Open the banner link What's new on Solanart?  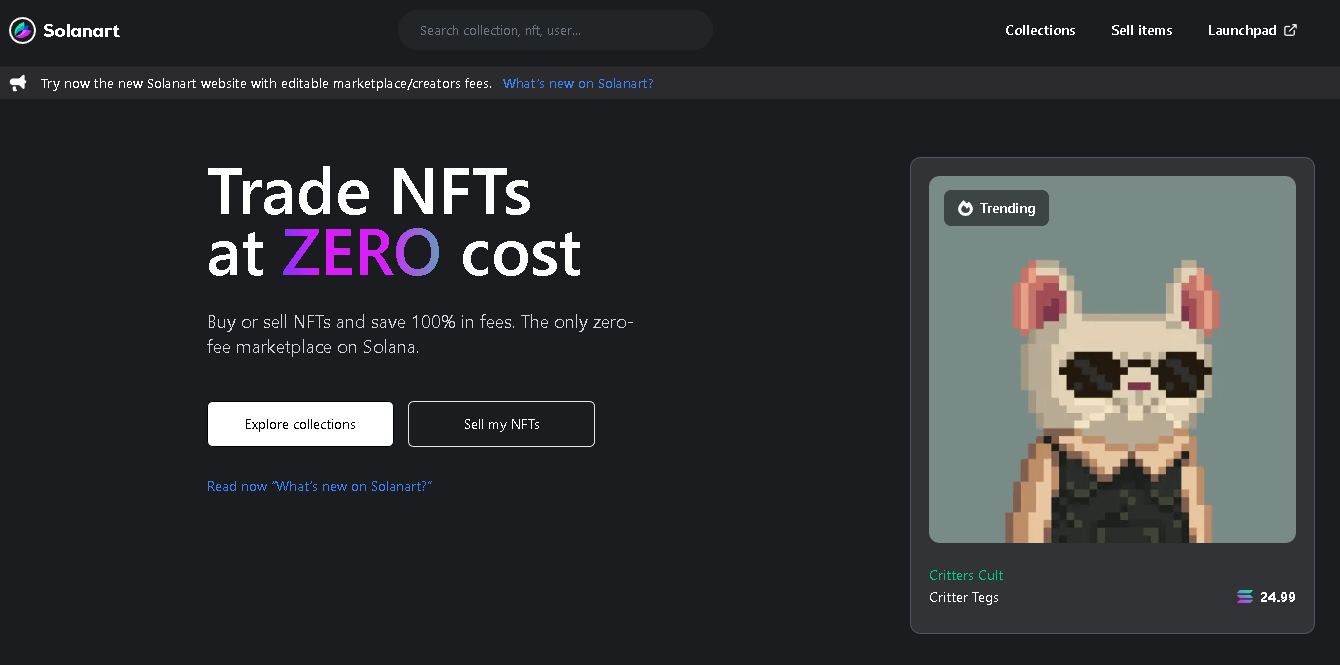(578, 83)
